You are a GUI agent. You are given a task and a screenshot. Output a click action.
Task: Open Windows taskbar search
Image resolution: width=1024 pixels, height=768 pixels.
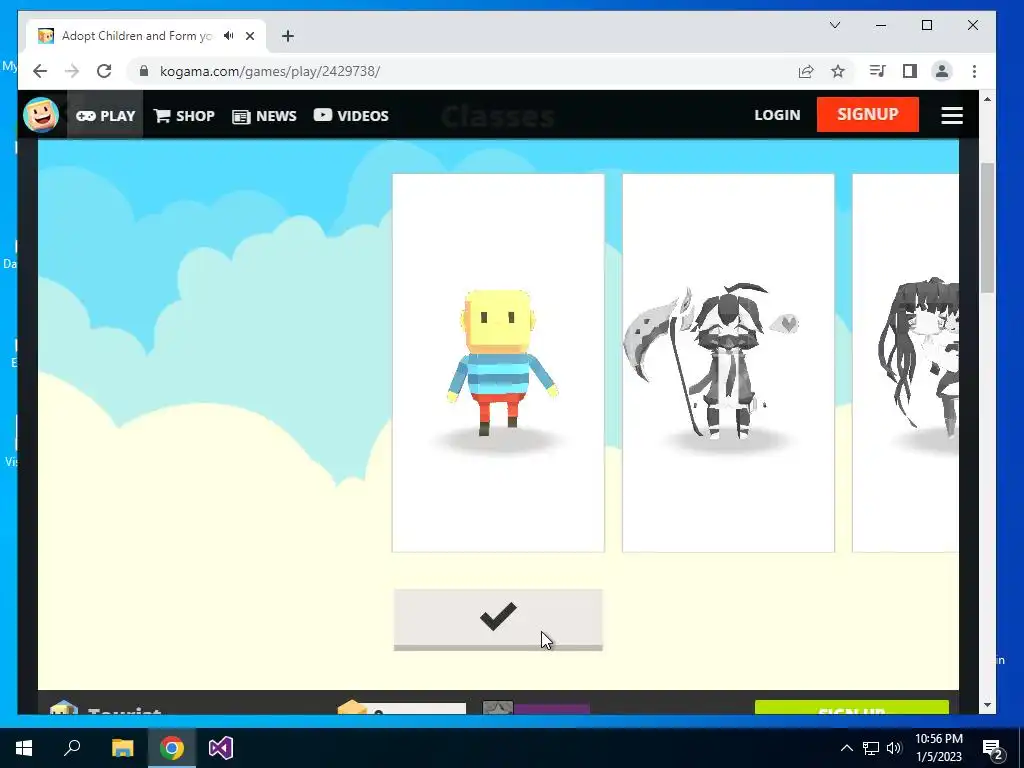pyautogui.click(x=72, y=748)
